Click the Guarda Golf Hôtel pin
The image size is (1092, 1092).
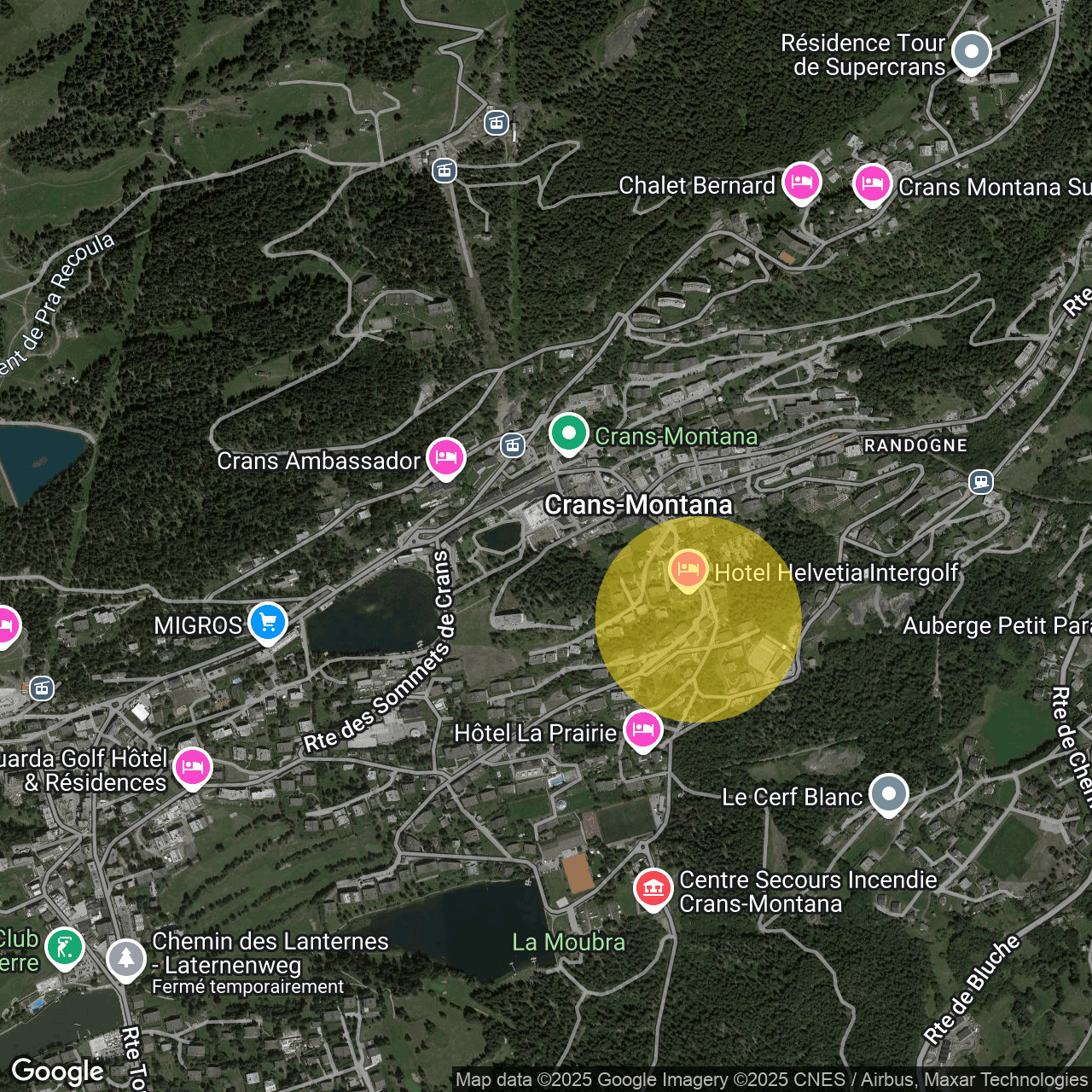click(x=193, y=767)
